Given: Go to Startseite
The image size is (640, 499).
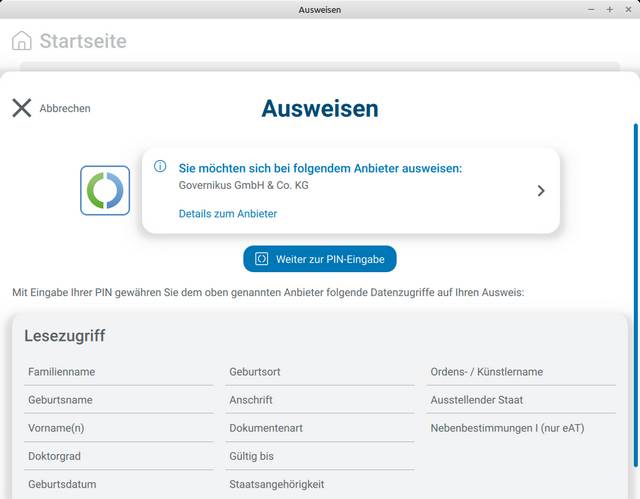Looking at the screenshot, I should click(x=82, y=41).
